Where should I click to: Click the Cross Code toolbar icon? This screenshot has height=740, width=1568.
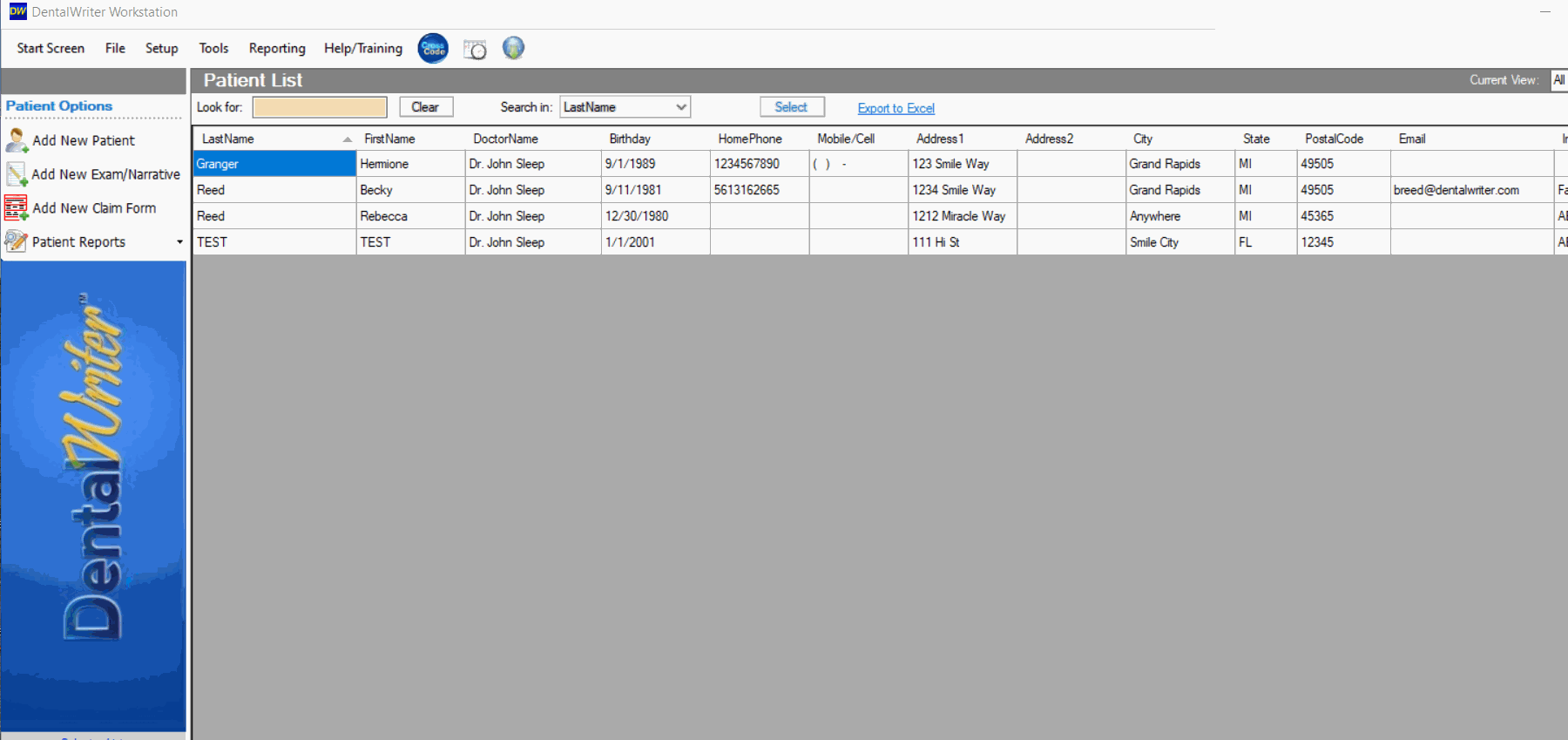(x=433, y=48)
